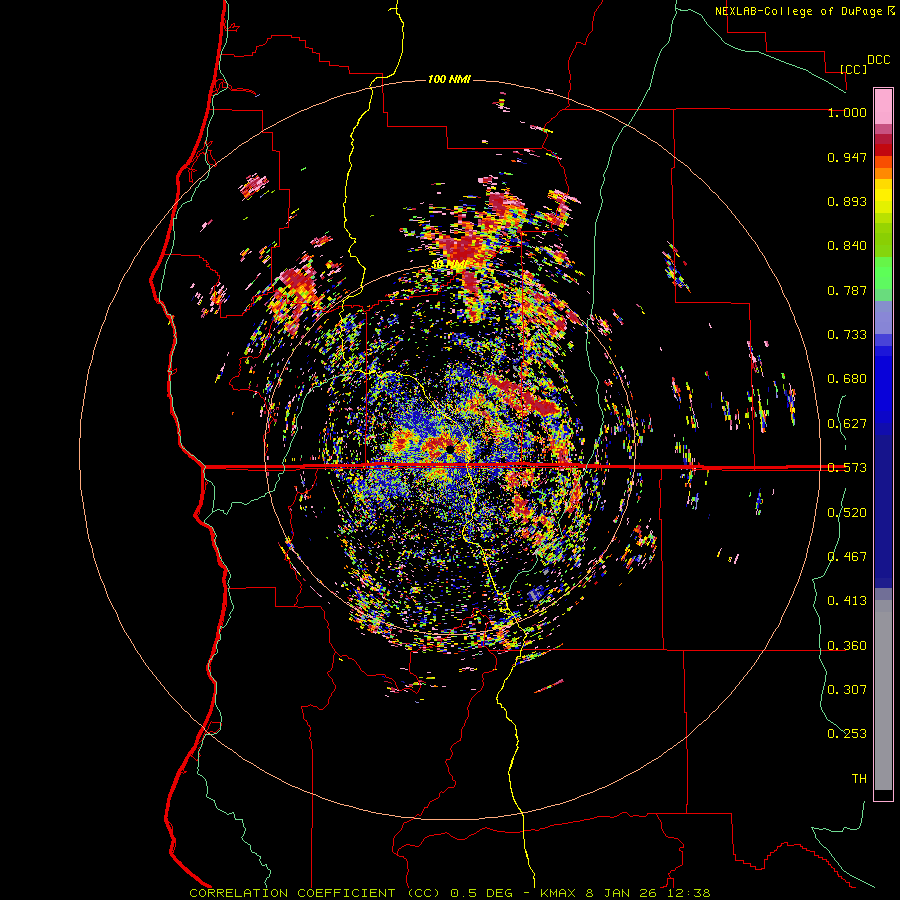This screenshot has width=900, height=900.
Task: Select the light pink band at the color bar top
Action: (x=883, y=107)
